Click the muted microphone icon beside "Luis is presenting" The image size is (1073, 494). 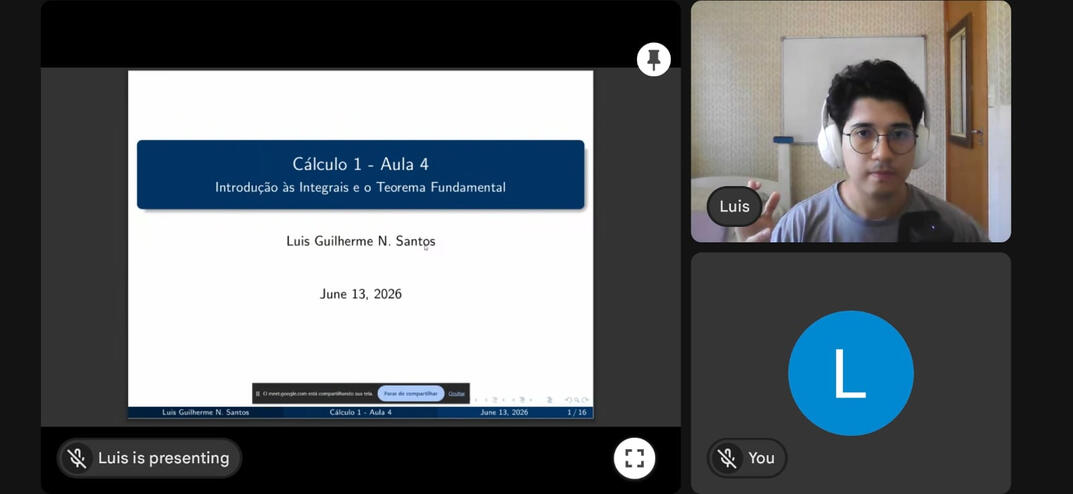tap(77, 458)
